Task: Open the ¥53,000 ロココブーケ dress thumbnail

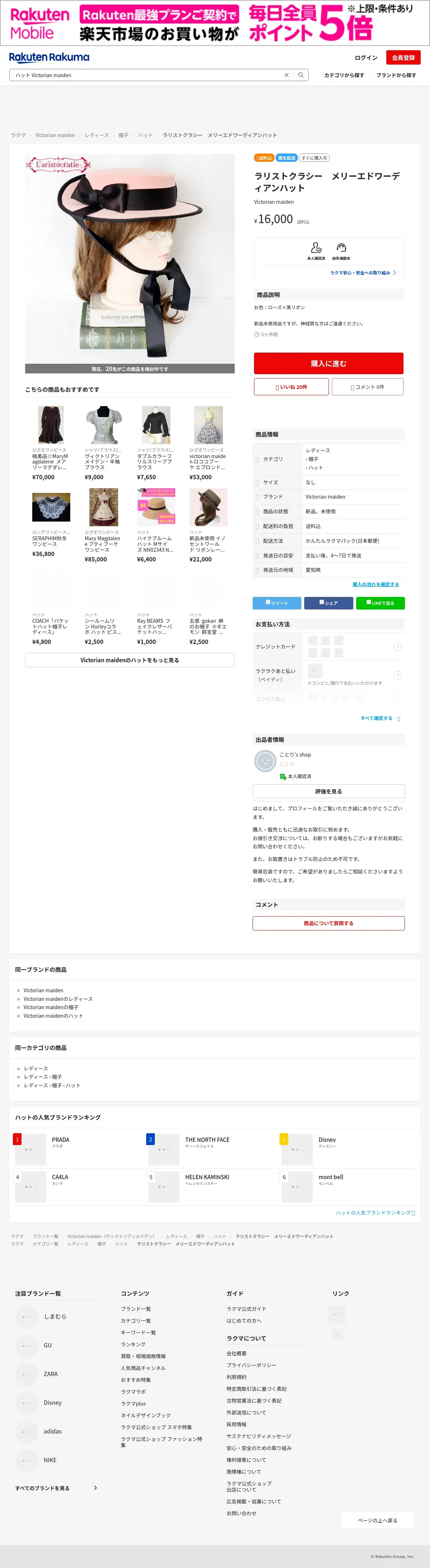Action: pyautogui.click(x=208, y=425)
